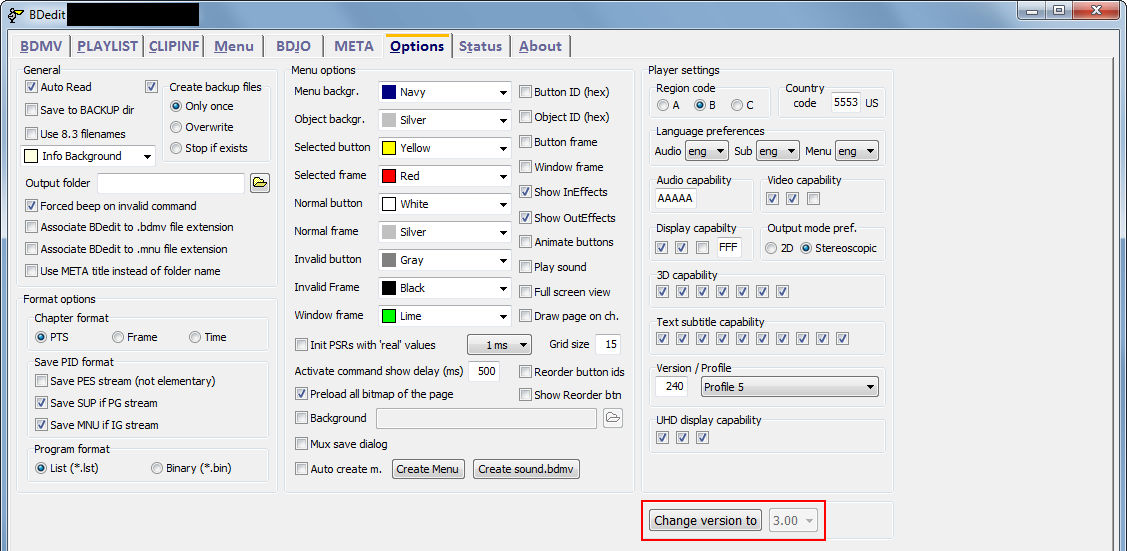Enable Object ID (hex) option
Screen dimensions: 1127x551
click(x=525, y=116)
